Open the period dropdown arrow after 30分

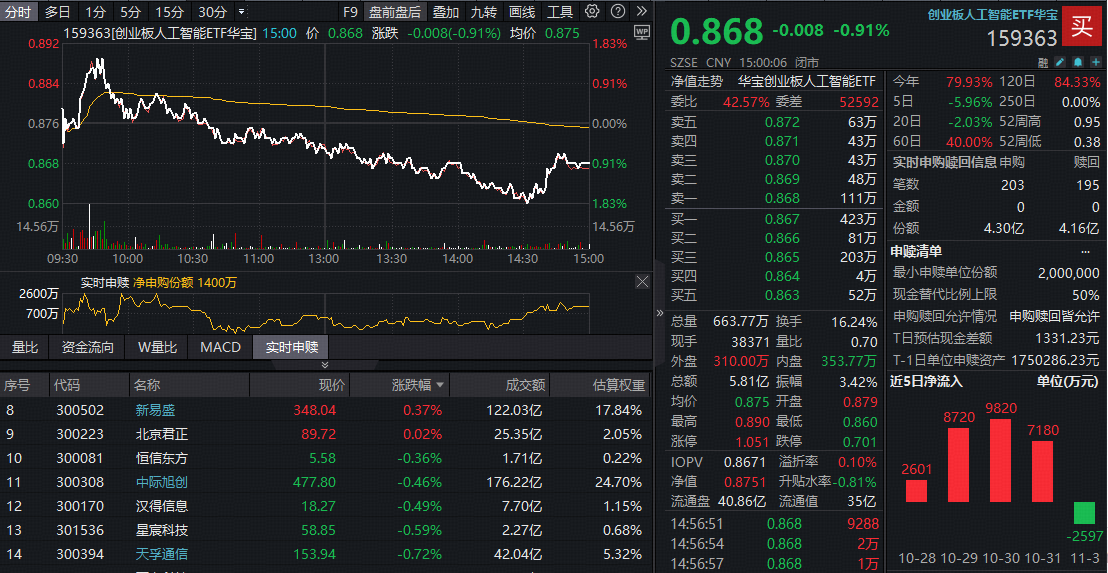click(241, 13)
